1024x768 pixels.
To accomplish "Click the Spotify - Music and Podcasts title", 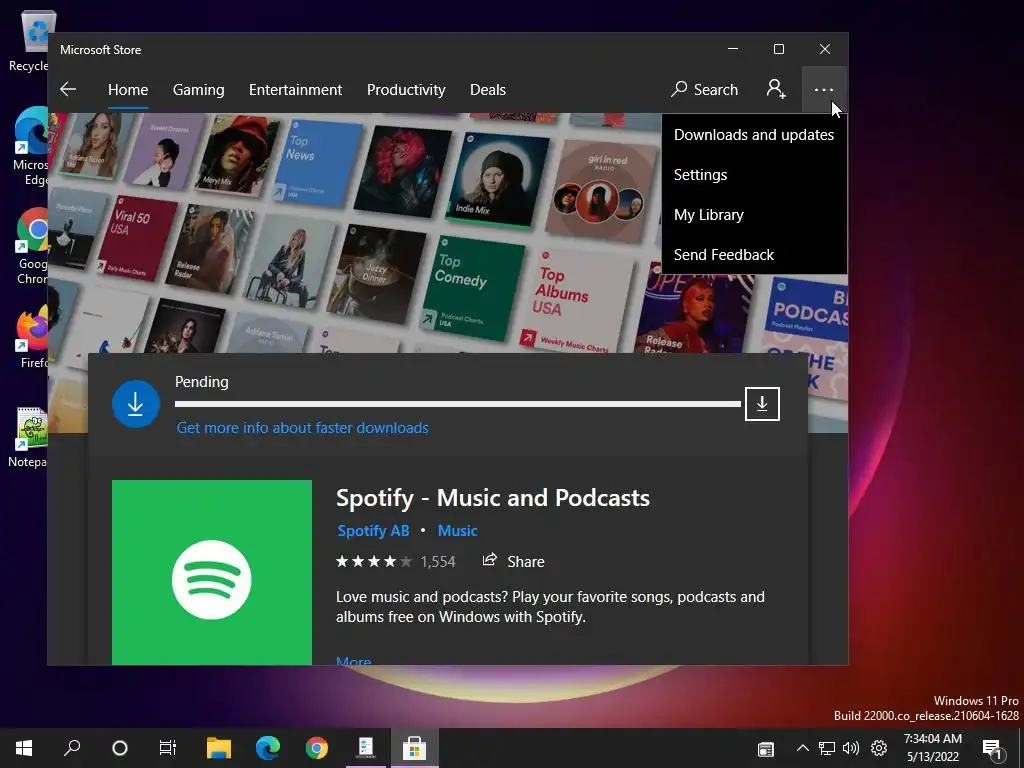I will pos(493,498).
